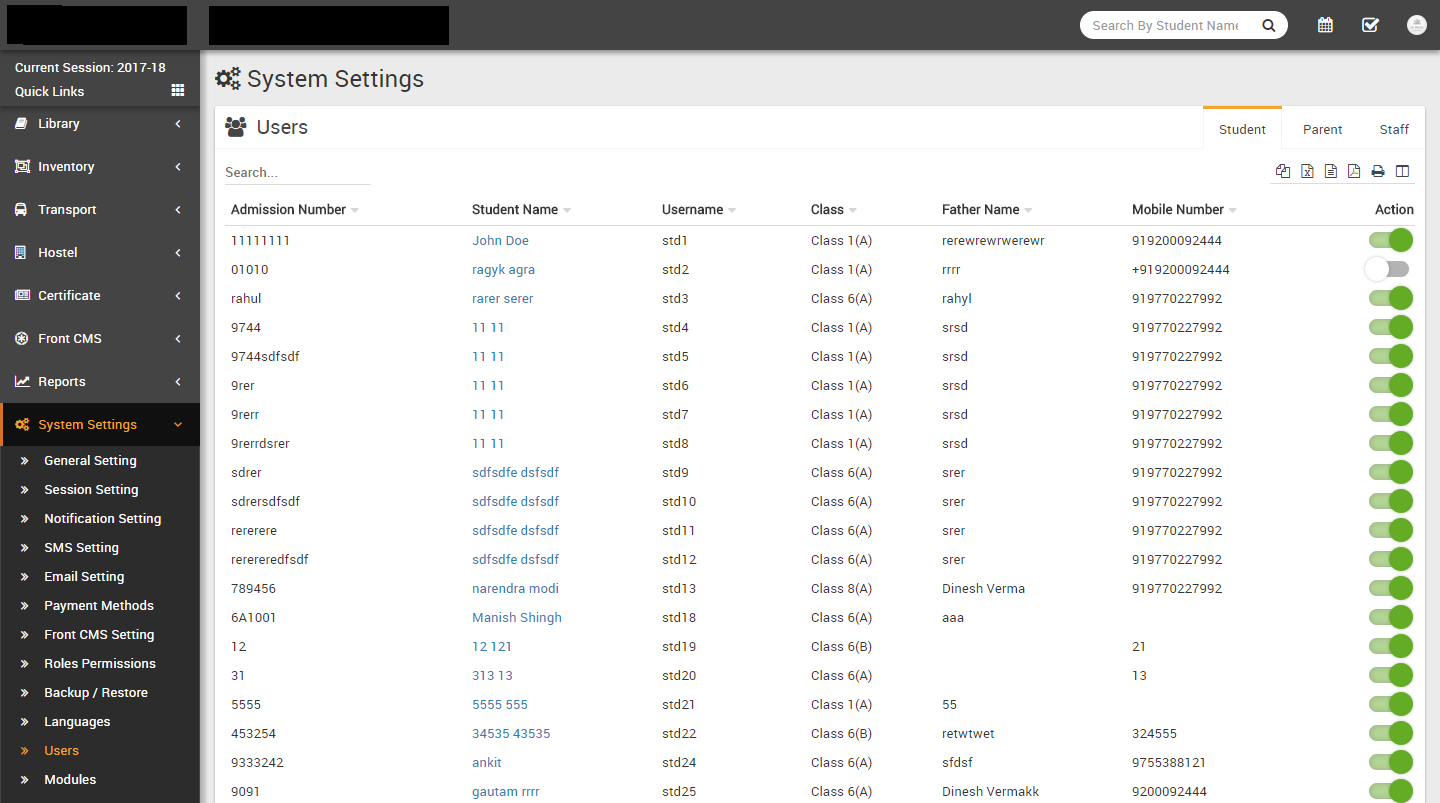Expand the Library sidebar menu

coord(100,124)
